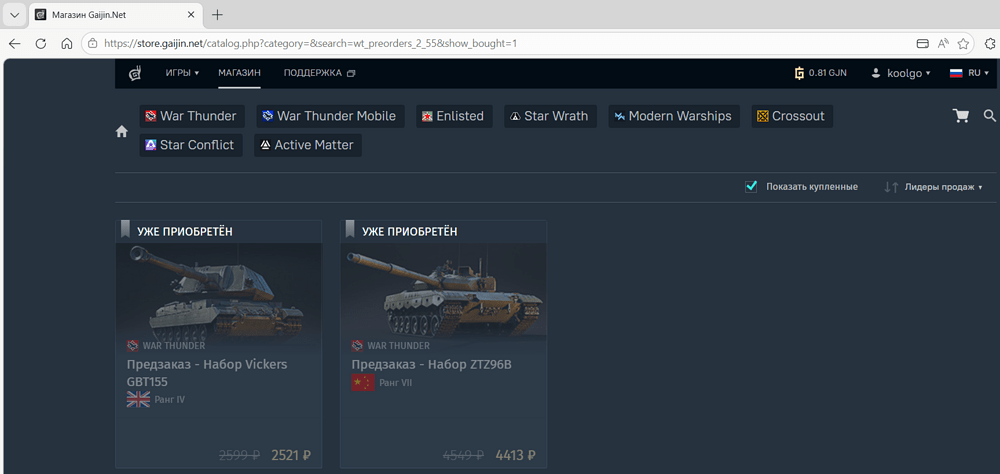Refresh the page with browser reload button
The height and width of the screenshot is (474, 1000).
pyautogui.click(x=41, y=44)
